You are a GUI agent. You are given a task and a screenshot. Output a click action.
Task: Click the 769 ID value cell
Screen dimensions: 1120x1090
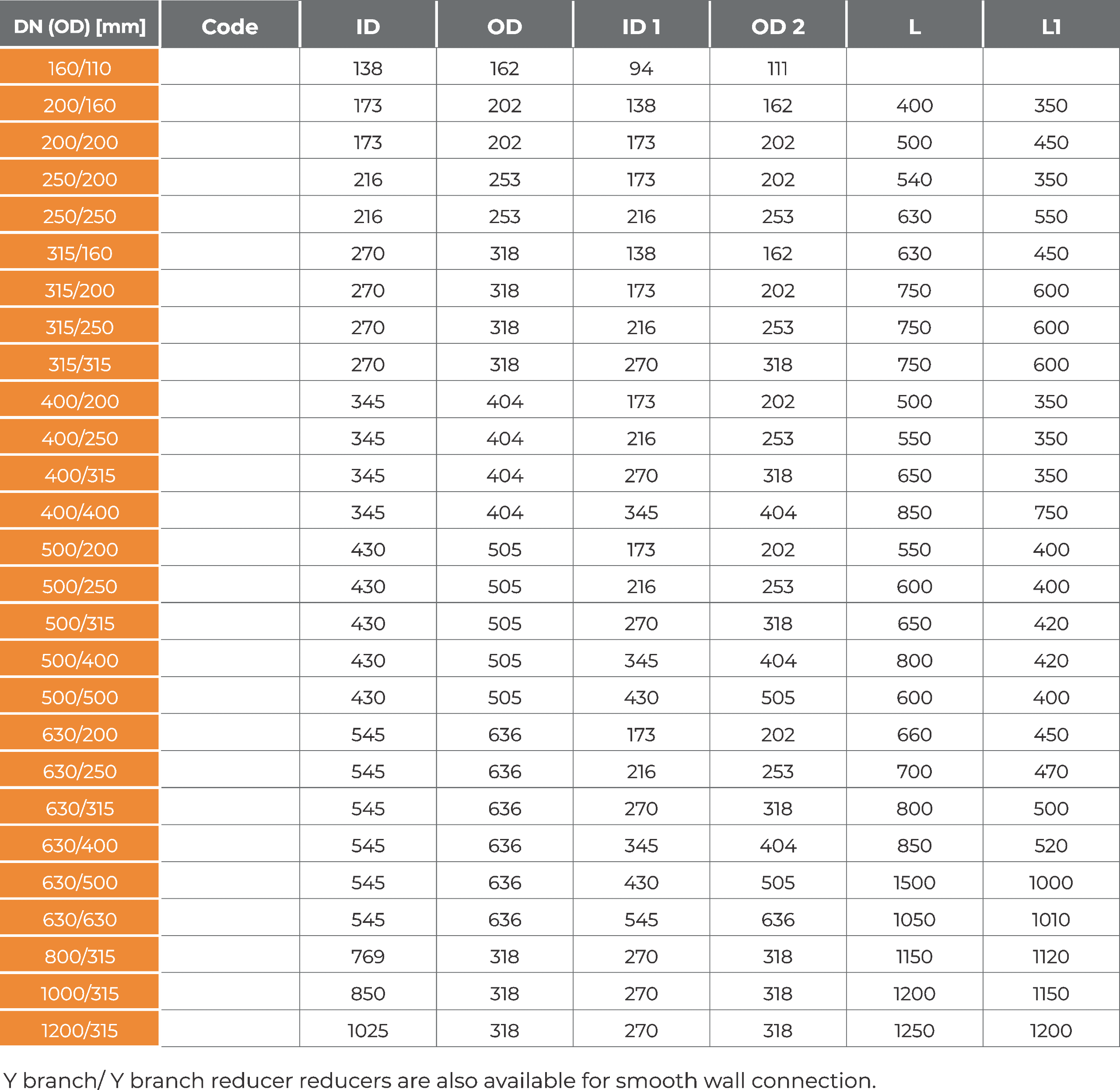pyautogui.click(x=367, y=955)
